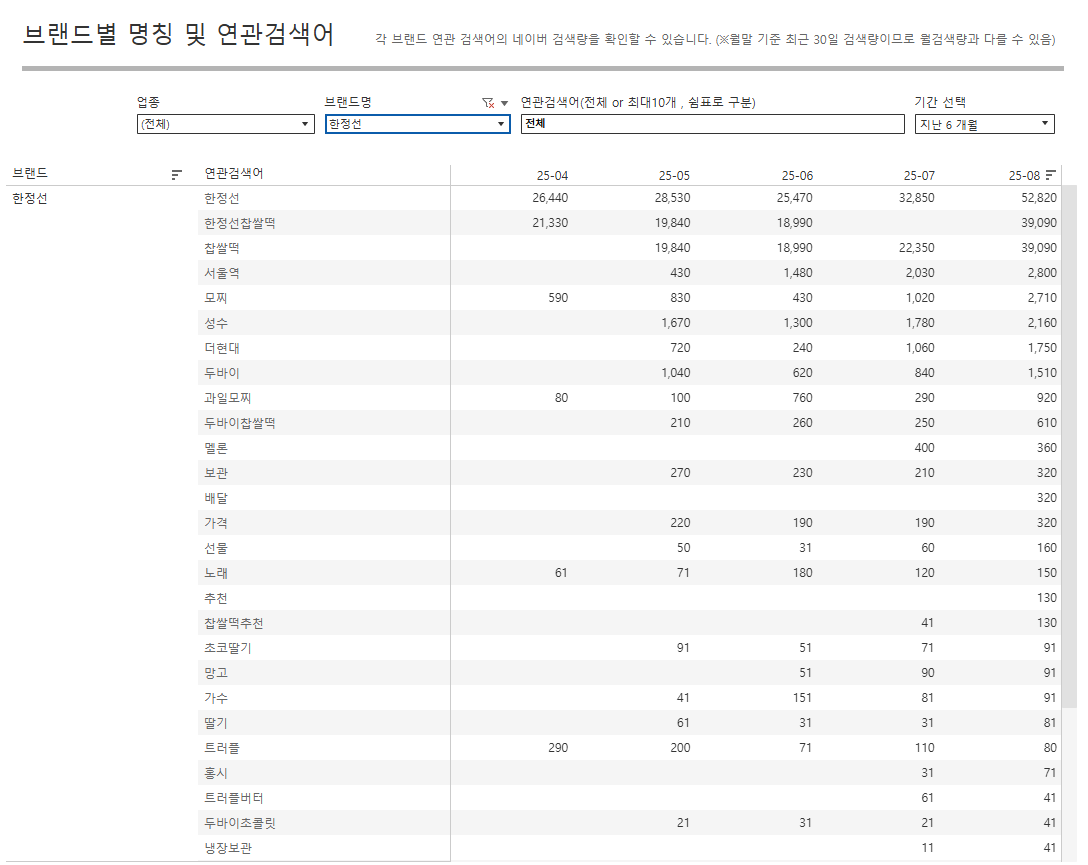
Task: Click the 25-05 column header
Action: tap(674, 175)
